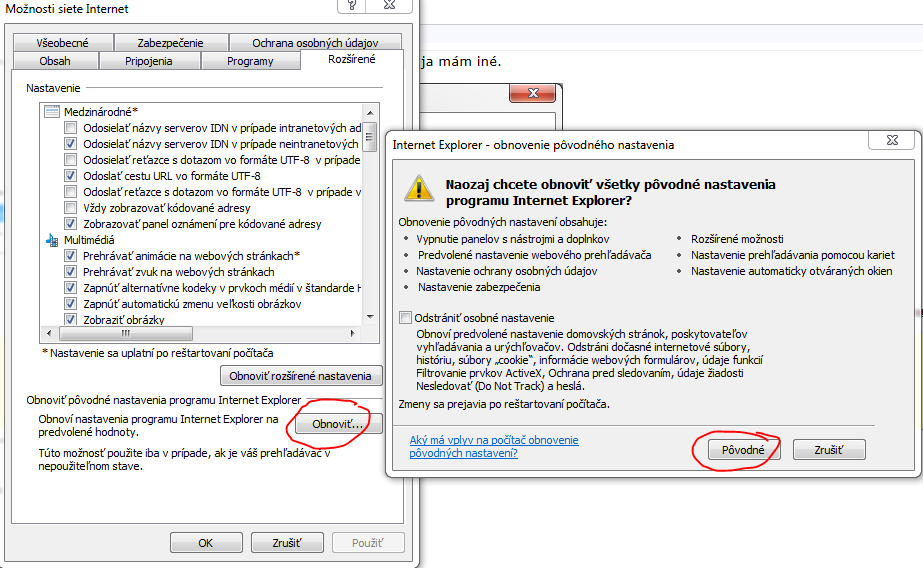This screenshot has height=568, width=923.
Task: Click 'Nastavenie zabezpečenia' bullet text
Action: coord(479,287)
